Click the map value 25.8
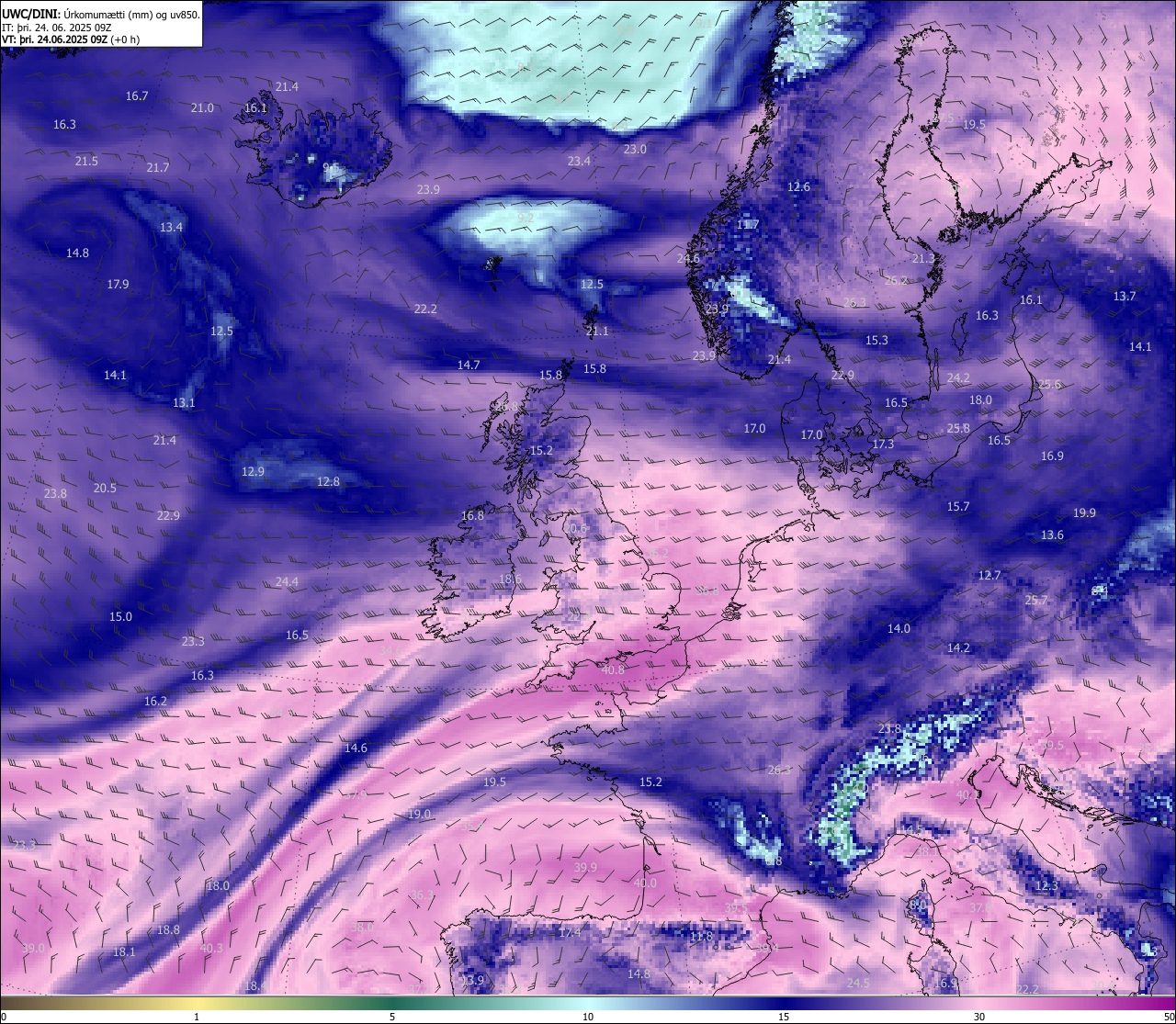1176x1024 pixels. coord(958,429)
